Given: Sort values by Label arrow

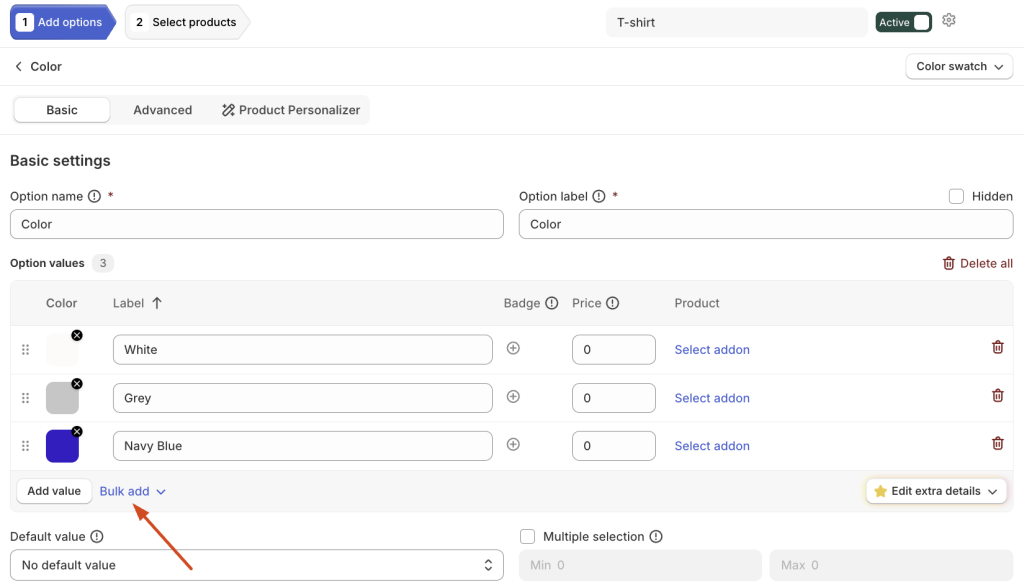Looking at the screenshot, I should click(x=157, y=303).
